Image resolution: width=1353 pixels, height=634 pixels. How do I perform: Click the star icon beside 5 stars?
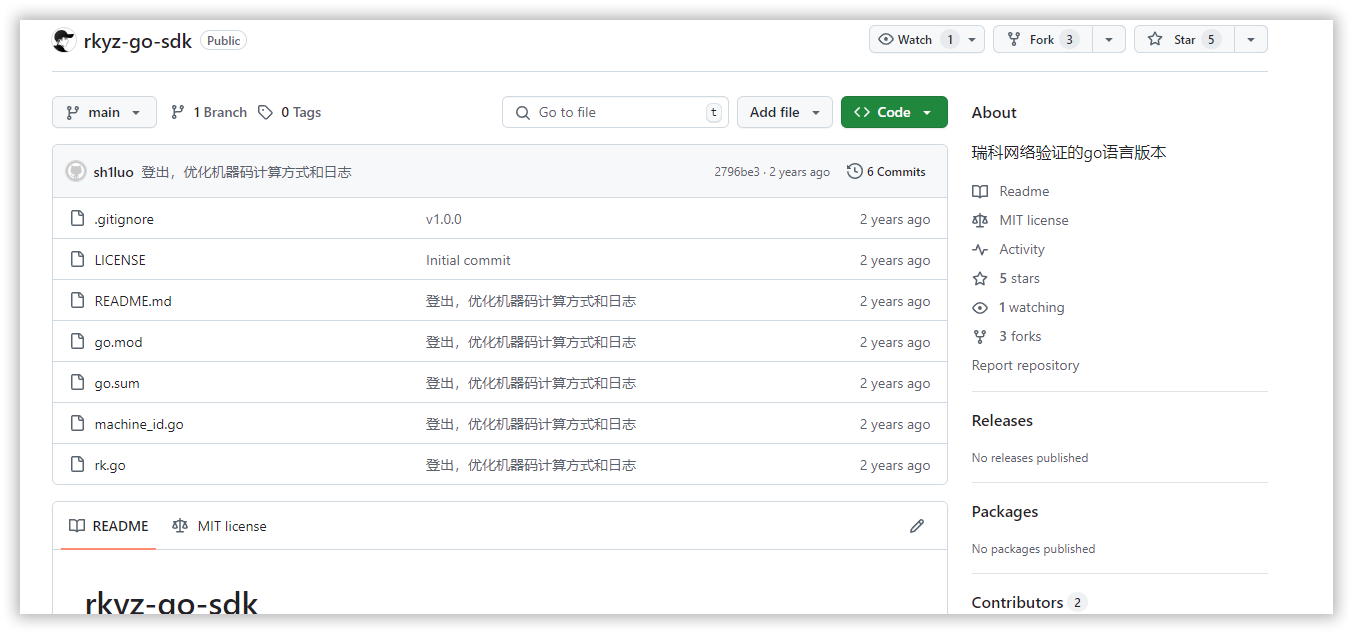(980, 278)
